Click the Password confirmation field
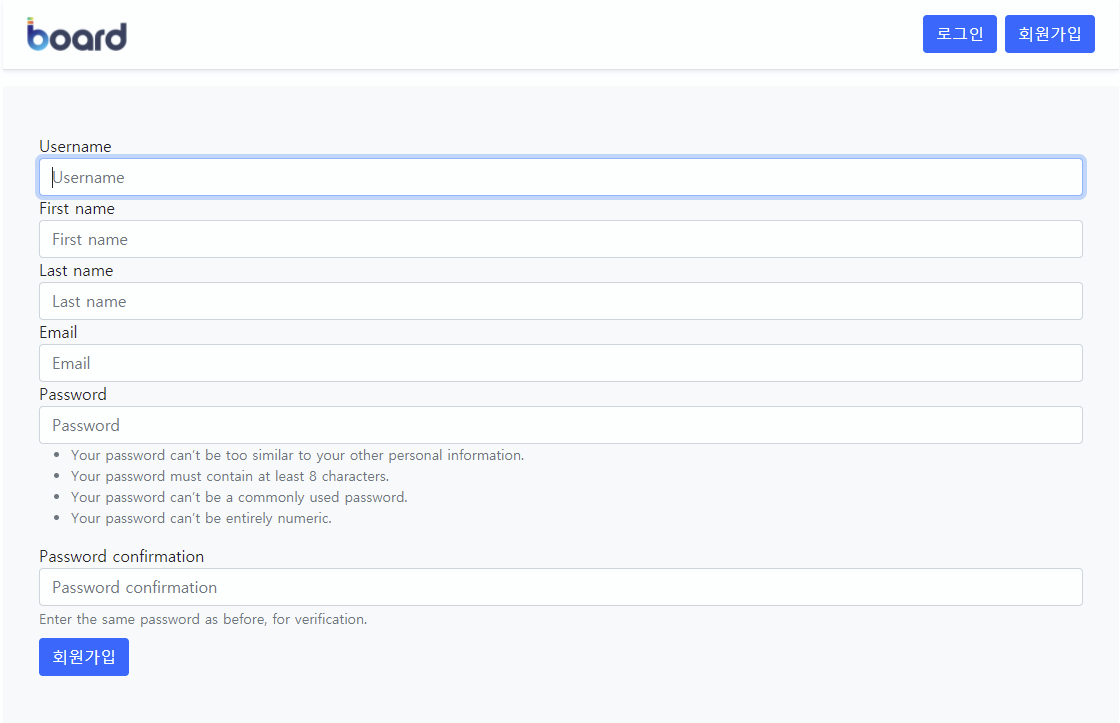This screenshot has height=723, width=1120. tap(561, 587)
